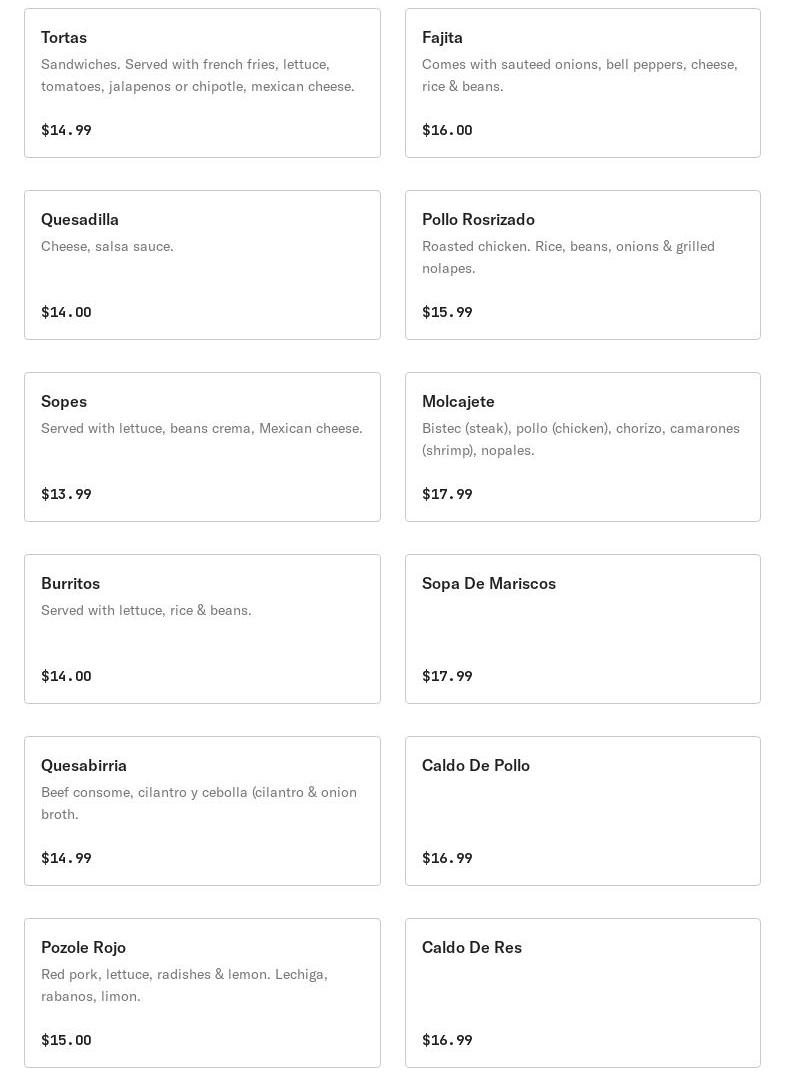The width and height of the screenshot is (785, 1092).
Task: Click the $16.00 price on Fajita
Action: [447, 130]
